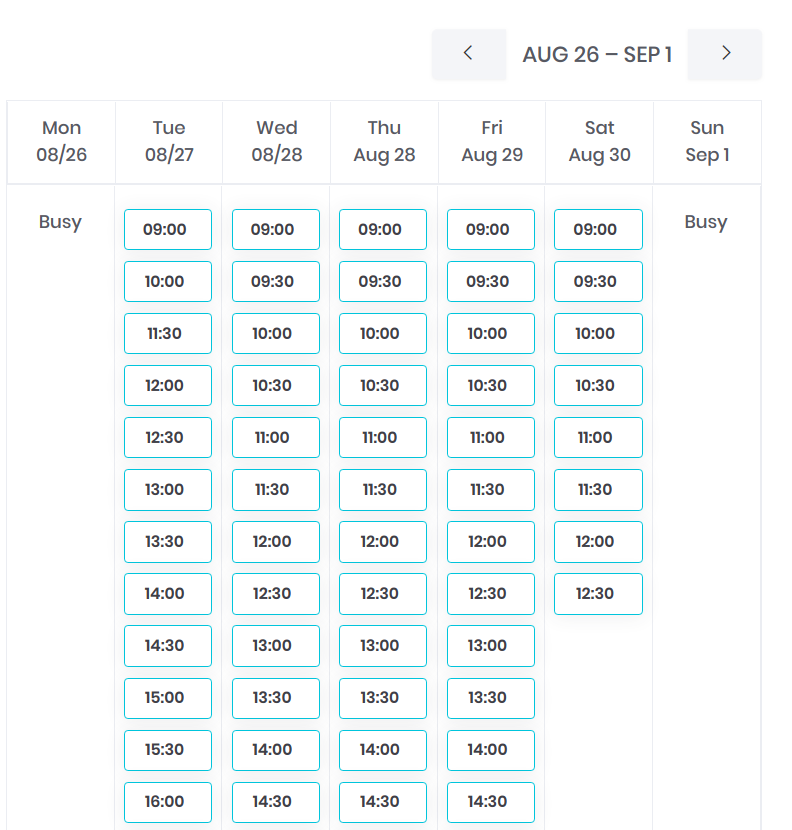Choose the 09:30 slot on Saturday
Image resolution: width=792 pixels, height=830 pixels.
[598, 281]
